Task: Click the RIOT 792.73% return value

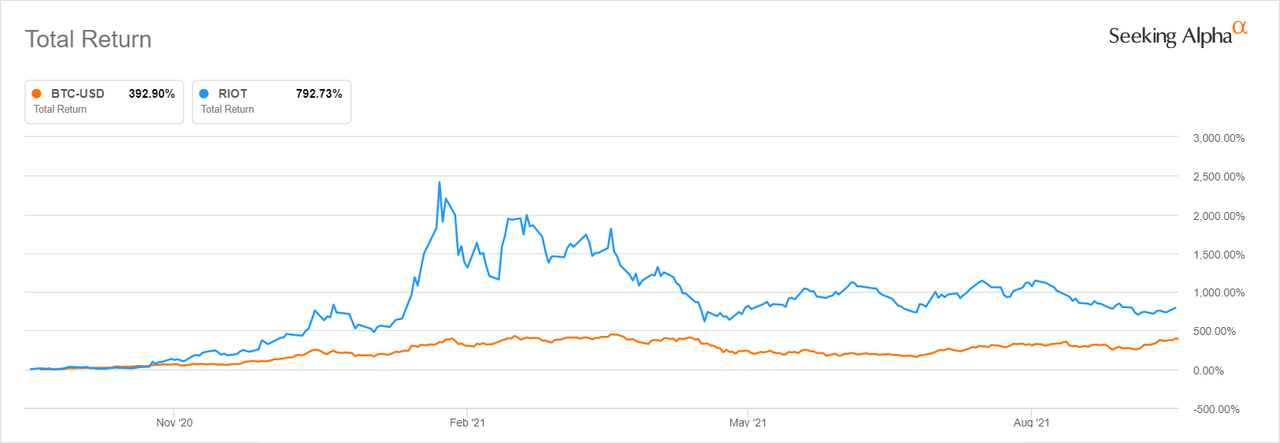Action: (x=319, y=94)
